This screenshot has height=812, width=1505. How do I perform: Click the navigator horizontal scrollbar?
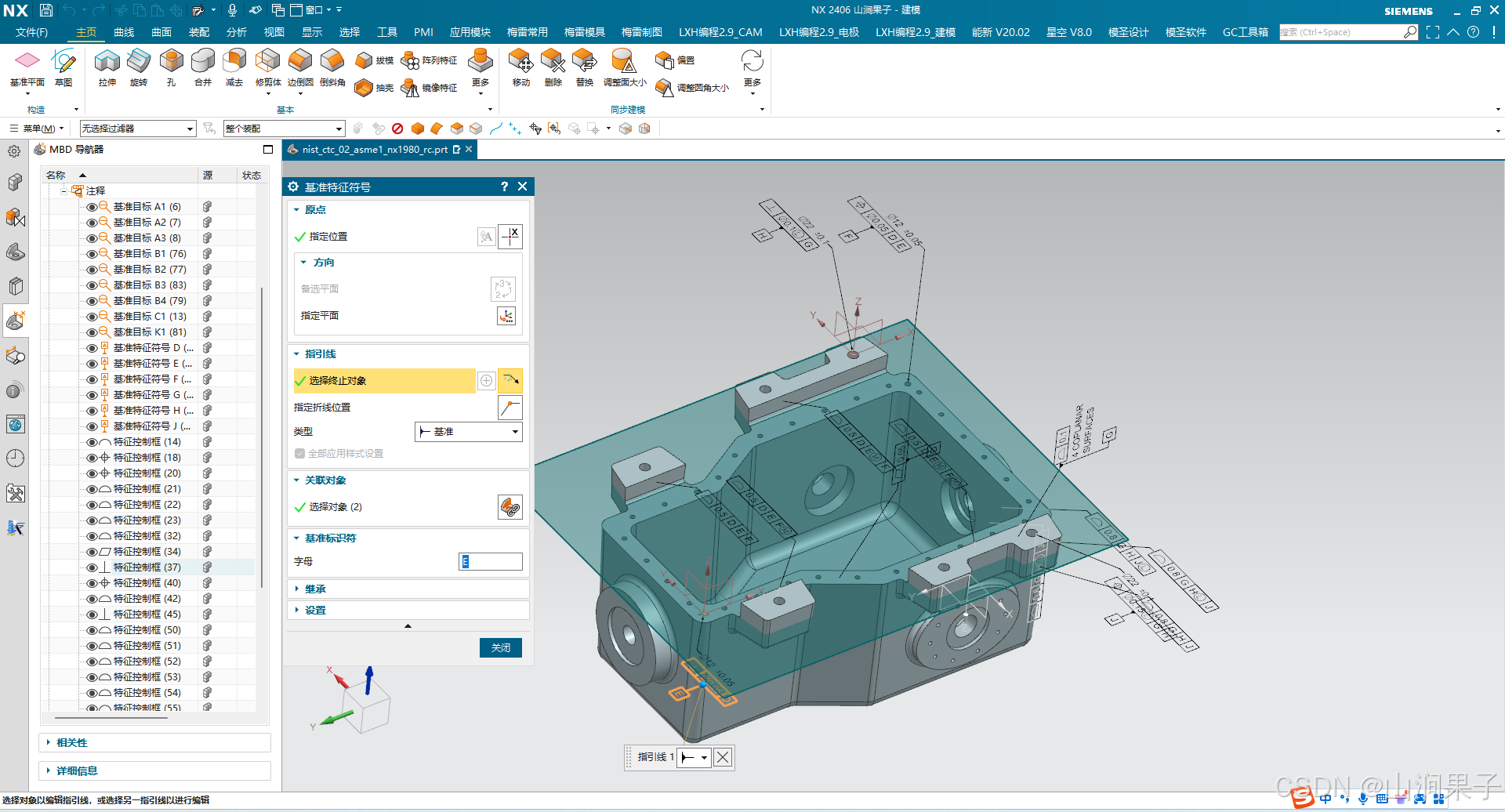click(110, 717)
